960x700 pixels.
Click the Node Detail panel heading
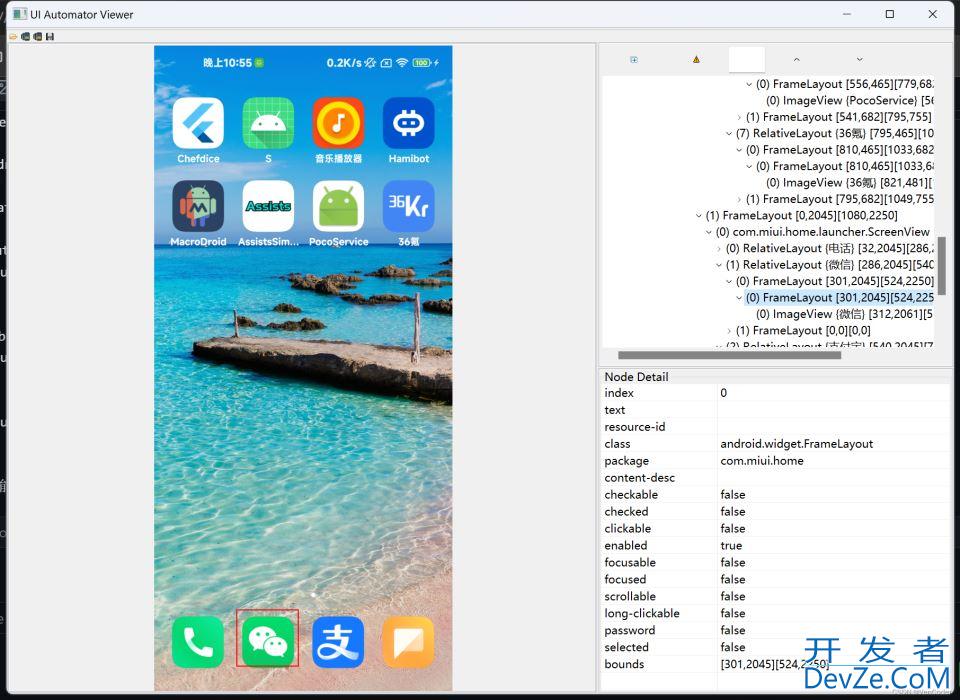coord(636,377)
